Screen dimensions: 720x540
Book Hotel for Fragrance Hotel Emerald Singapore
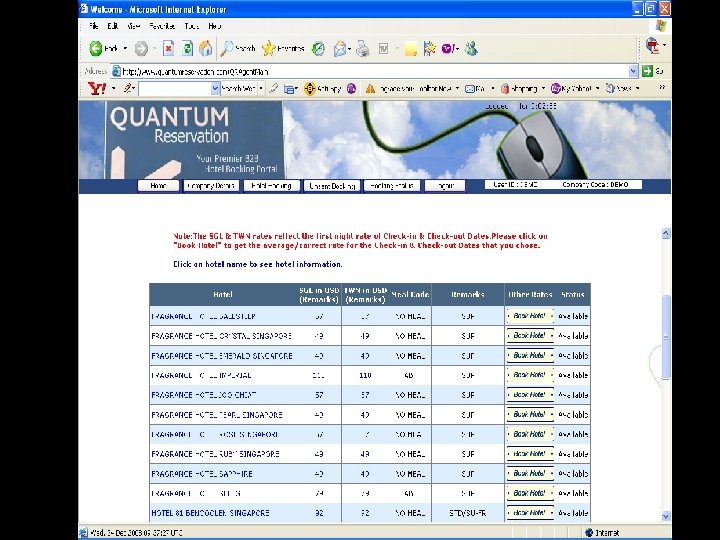(530, 355)
